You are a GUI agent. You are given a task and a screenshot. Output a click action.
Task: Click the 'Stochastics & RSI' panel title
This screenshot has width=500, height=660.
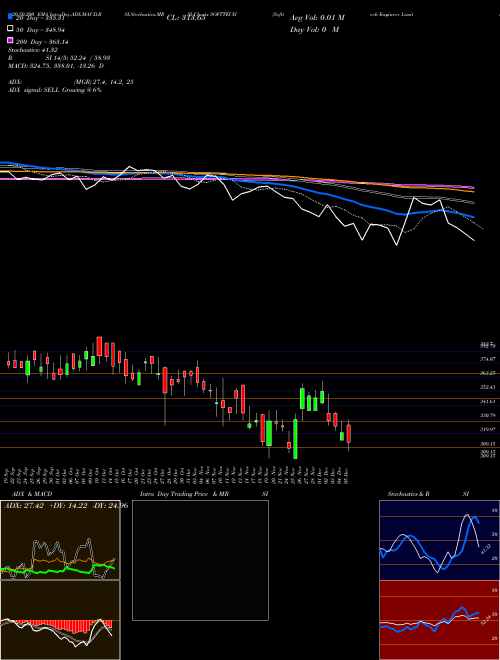[x=428, y=494]
